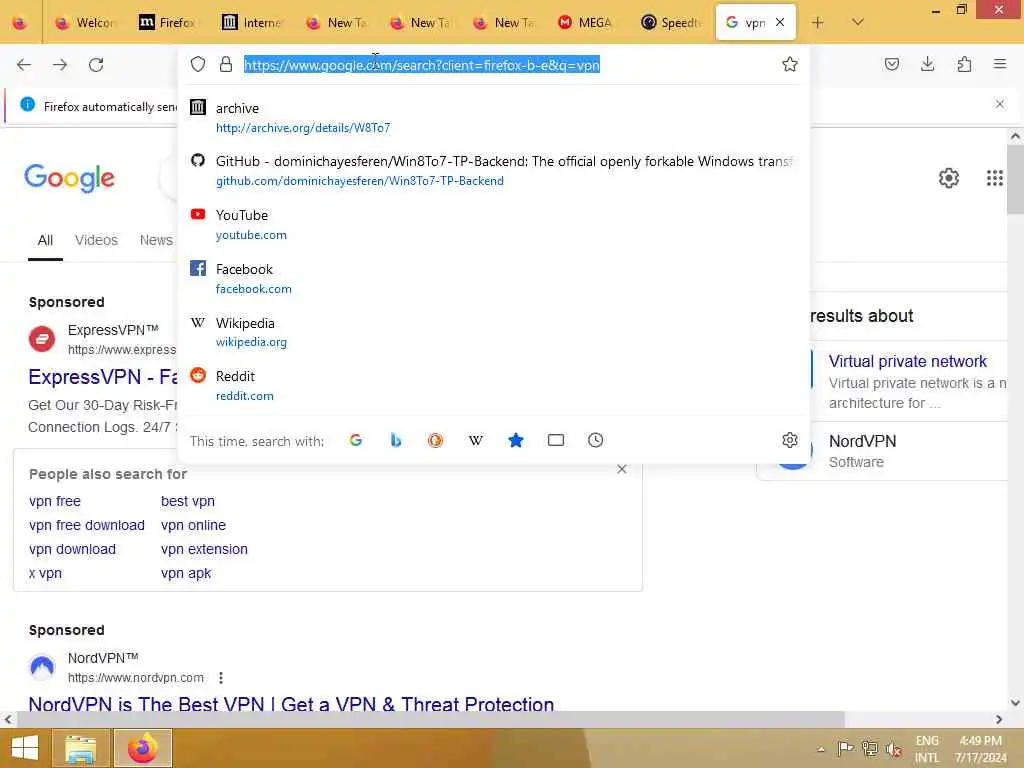Image resolution: width=1024 pixels, height=768 pixels.
Task: Switch to Videos search results
Action: pos(96,240)
